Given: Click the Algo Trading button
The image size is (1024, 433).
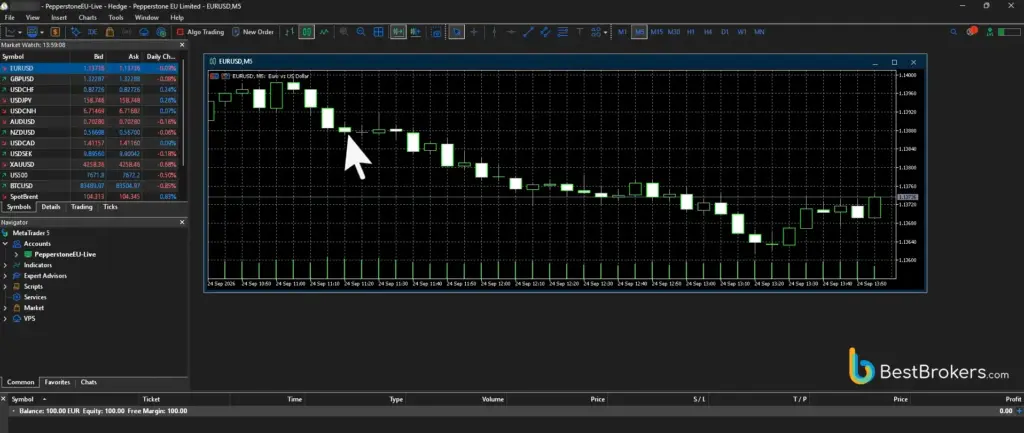Looking at the screenshot, I should point(200,31).
